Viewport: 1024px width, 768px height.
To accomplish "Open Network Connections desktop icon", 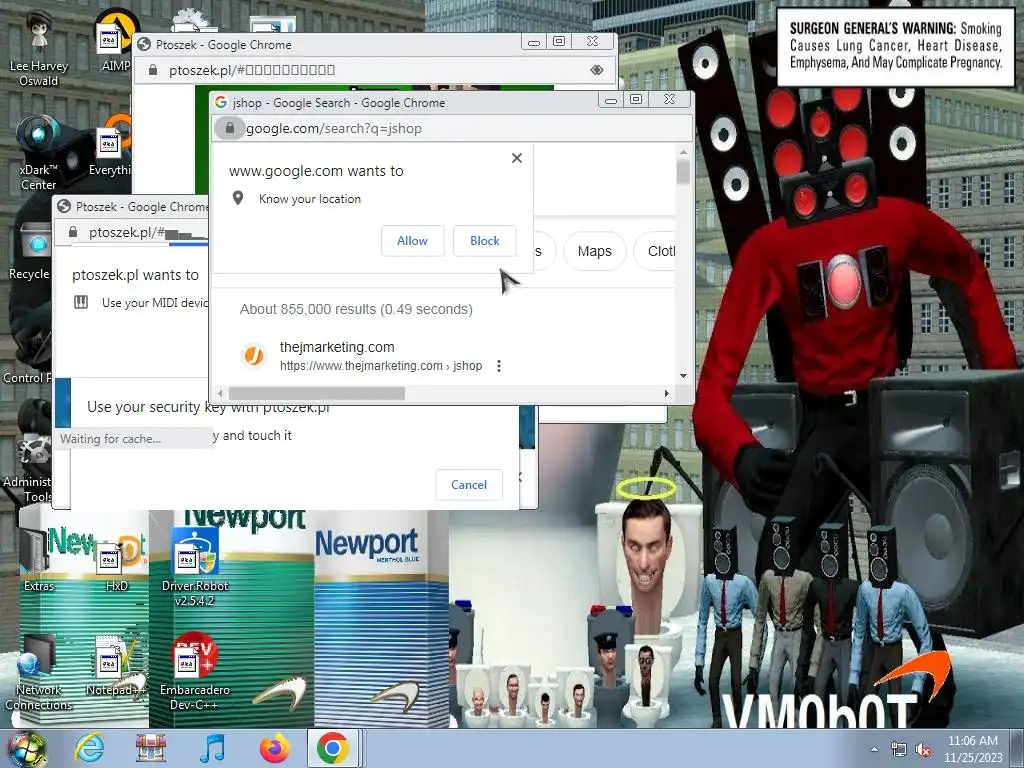I will point(39,673).
